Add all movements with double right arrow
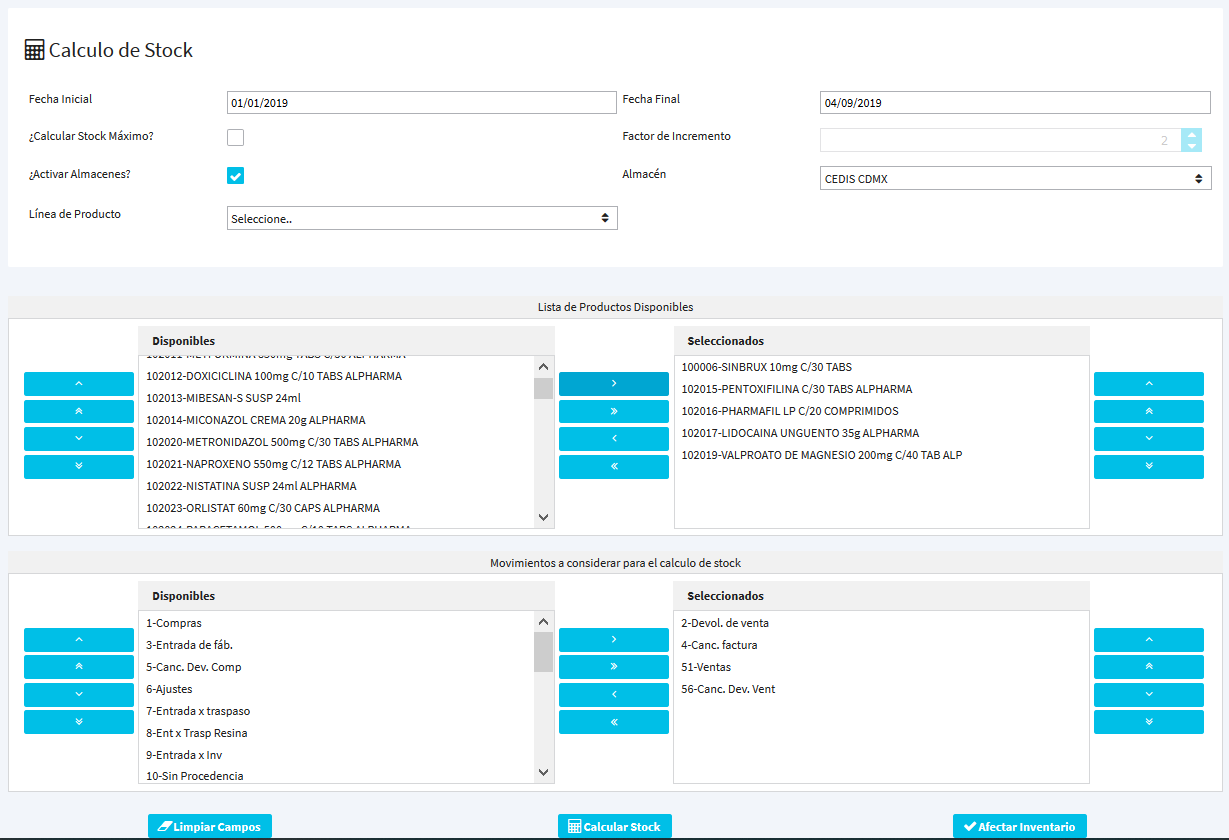Image resolution: width=1229 pixels, height=840 pixels. tap(613, 667)
